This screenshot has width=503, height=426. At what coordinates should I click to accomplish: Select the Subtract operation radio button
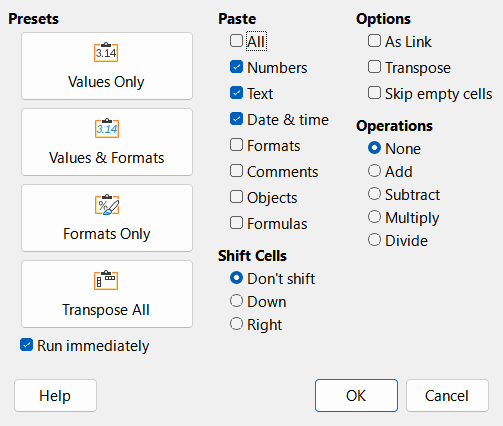pyautogui.click(x=374, y=194)
